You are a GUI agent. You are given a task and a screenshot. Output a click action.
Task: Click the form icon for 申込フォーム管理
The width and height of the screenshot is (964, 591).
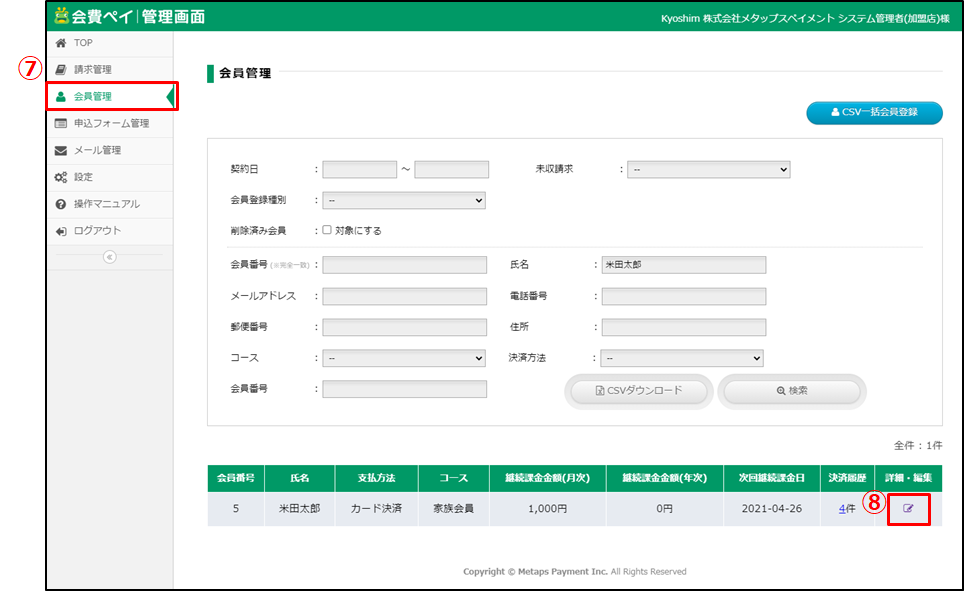point(61,124)
